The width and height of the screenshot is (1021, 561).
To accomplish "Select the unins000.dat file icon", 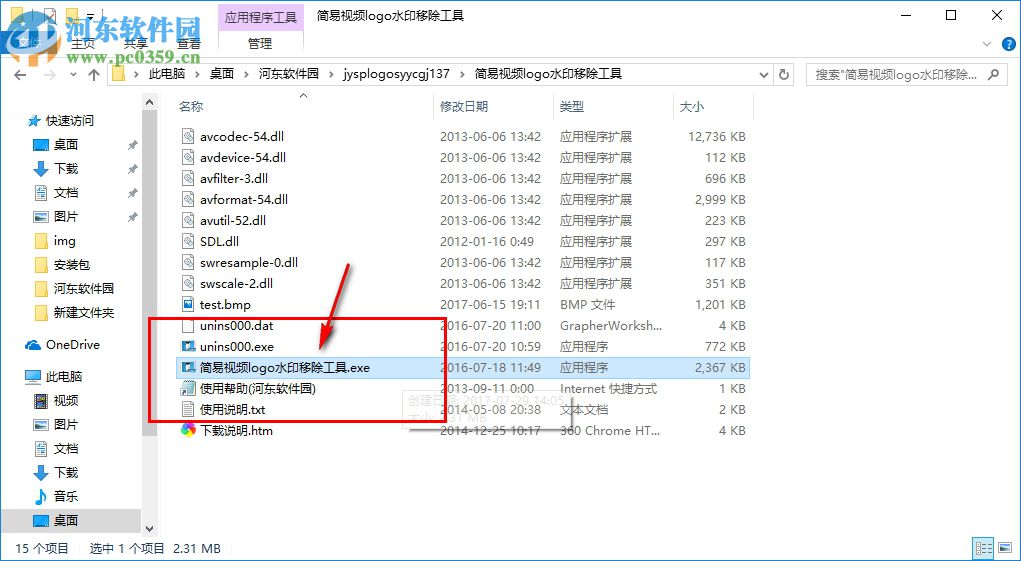I will [x=188, y=325].
